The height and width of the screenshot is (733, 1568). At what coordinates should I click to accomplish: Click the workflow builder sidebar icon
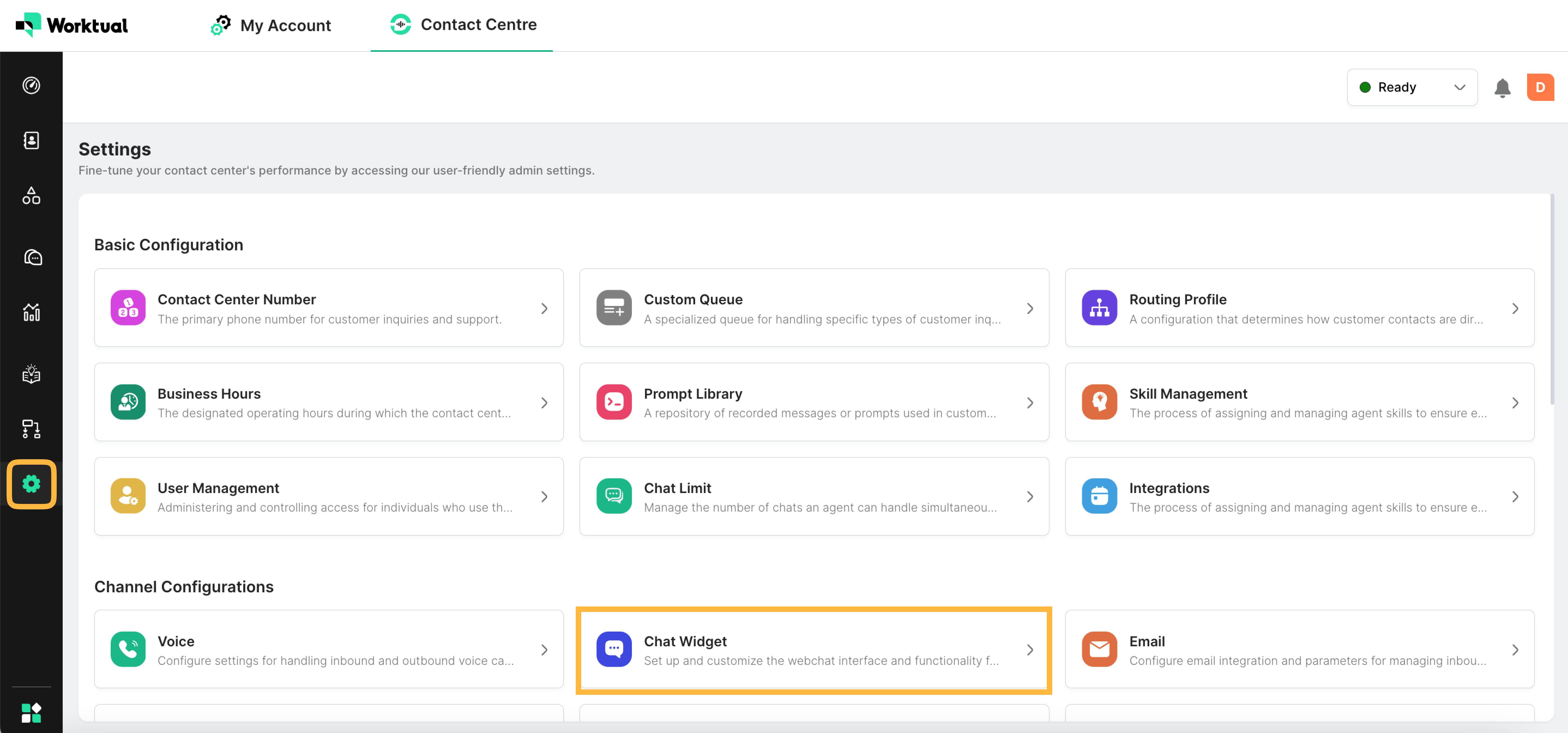pyautogui.click(x=31, y=429)
